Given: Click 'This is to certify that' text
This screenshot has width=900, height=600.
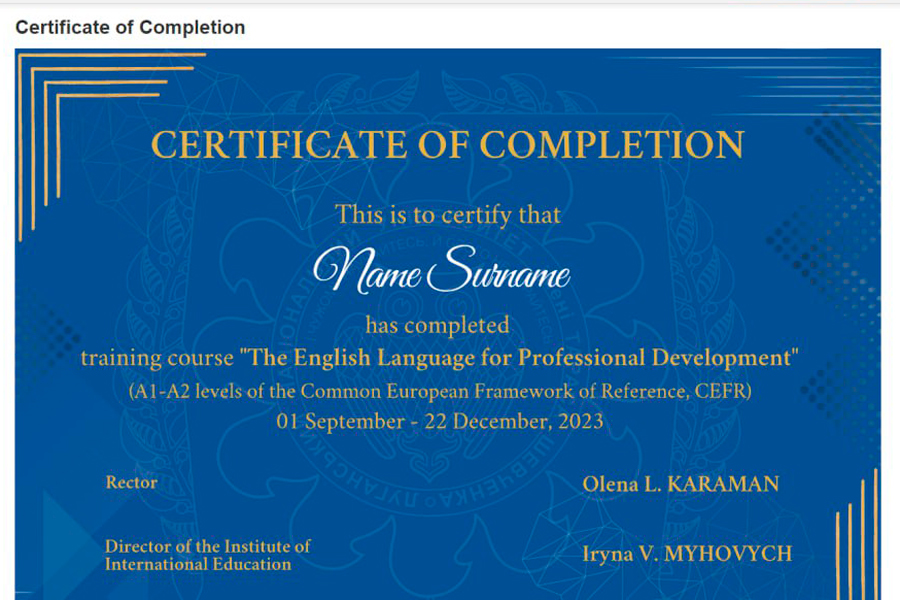Looking at the screenshot, I should tap(447, 214).
